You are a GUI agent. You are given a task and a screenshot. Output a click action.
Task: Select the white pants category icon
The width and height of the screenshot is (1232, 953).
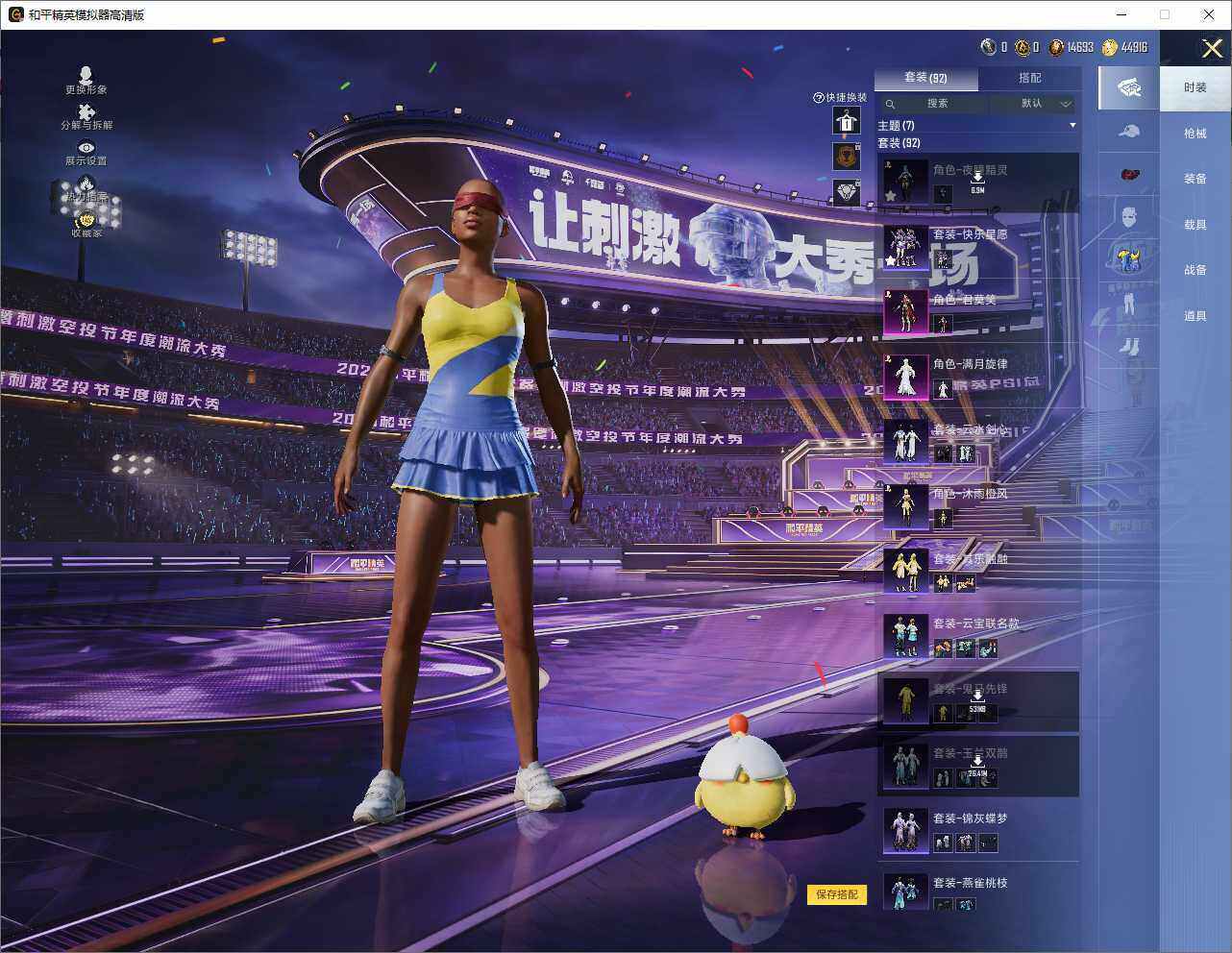click(1129, 304)
